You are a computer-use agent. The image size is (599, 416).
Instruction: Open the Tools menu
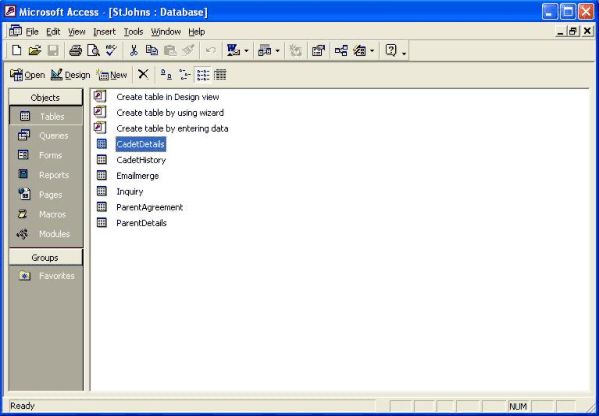click(133, 32)
